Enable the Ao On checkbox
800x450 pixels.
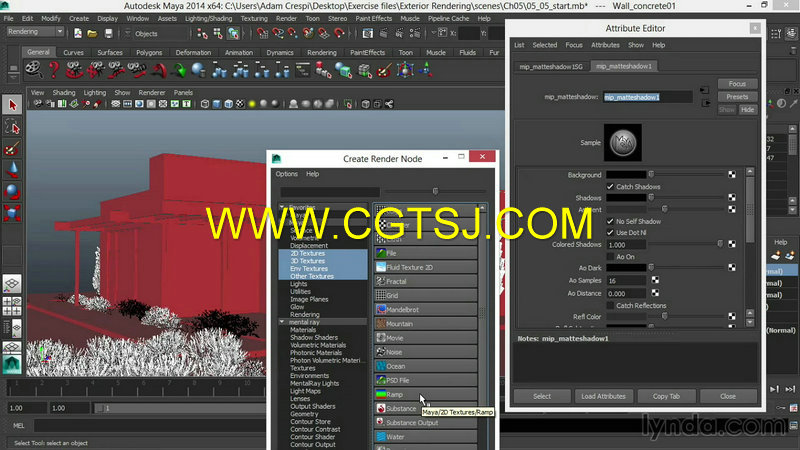pyautogui.click(x=610, y=257)
